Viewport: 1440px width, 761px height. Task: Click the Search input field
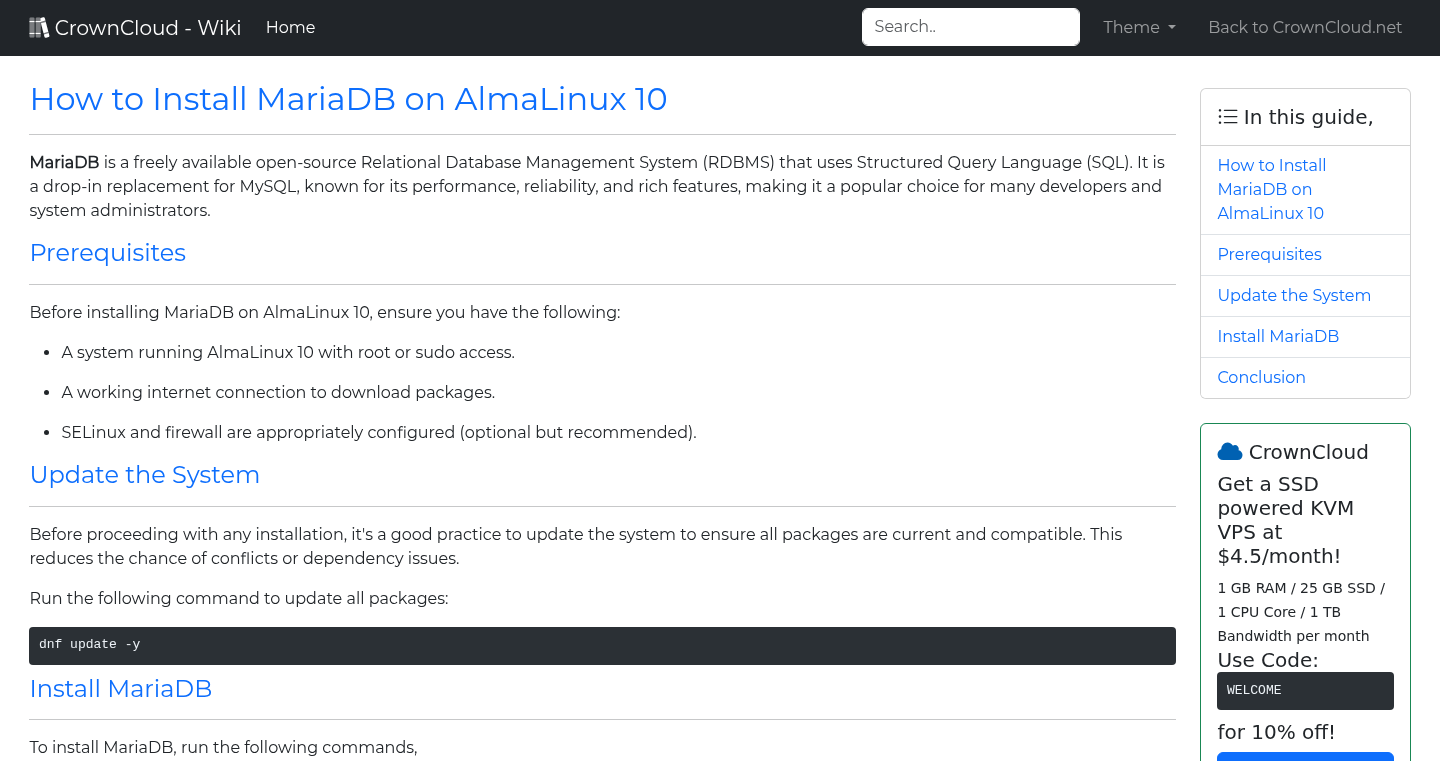point(970,26)
